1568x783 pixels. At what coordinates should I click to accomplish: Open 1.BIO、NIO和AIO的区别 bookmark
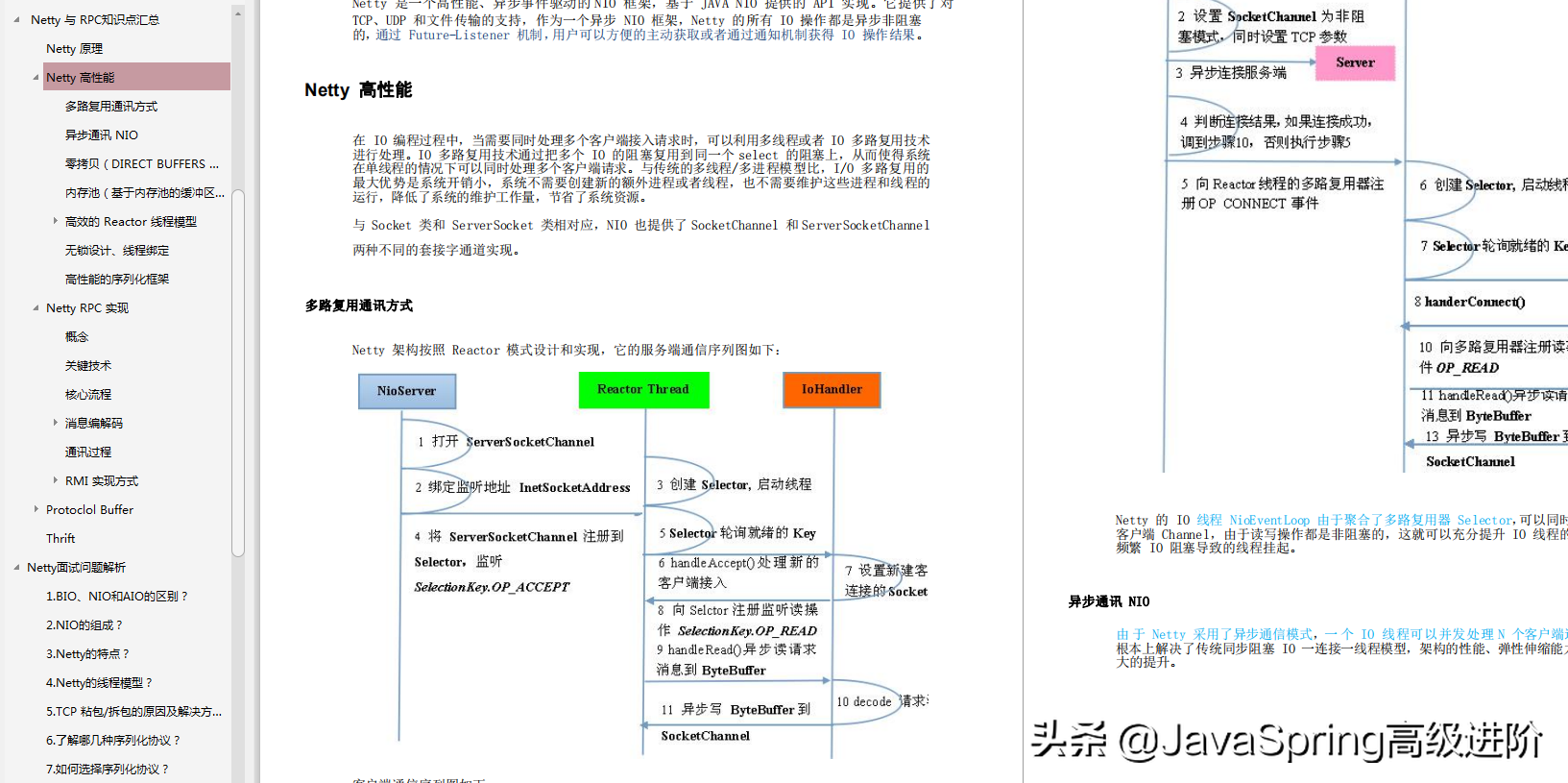[116, 596]
